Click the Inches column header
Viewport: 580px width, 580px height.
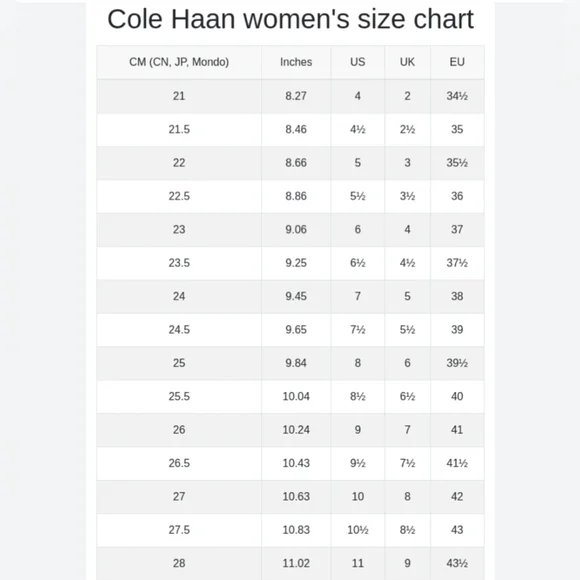click(296, 62)
